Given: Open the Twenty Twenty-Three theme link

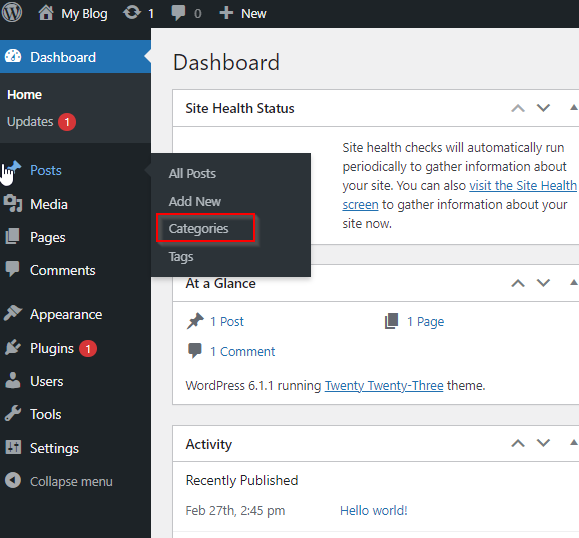Looking at the screenshot, I should [384, 385].
